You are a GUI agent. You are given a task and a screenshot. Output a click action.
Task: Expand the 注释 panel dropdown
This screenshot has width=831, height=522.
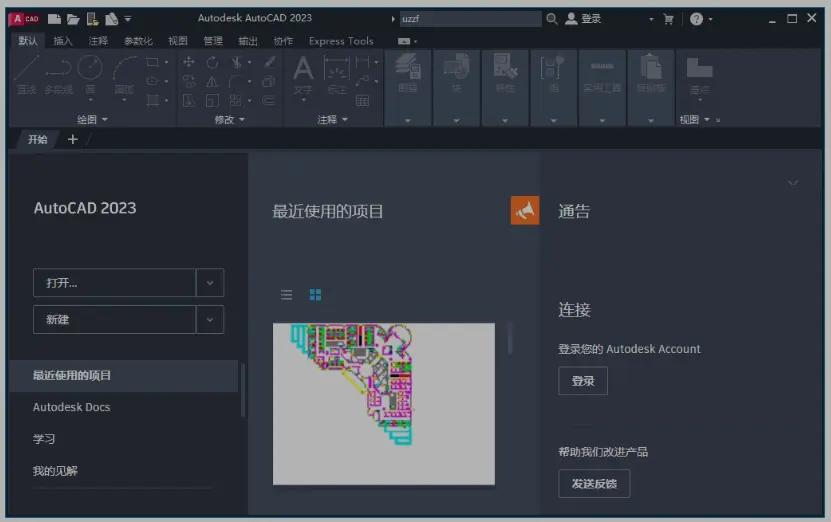click(x=332, y=120)
